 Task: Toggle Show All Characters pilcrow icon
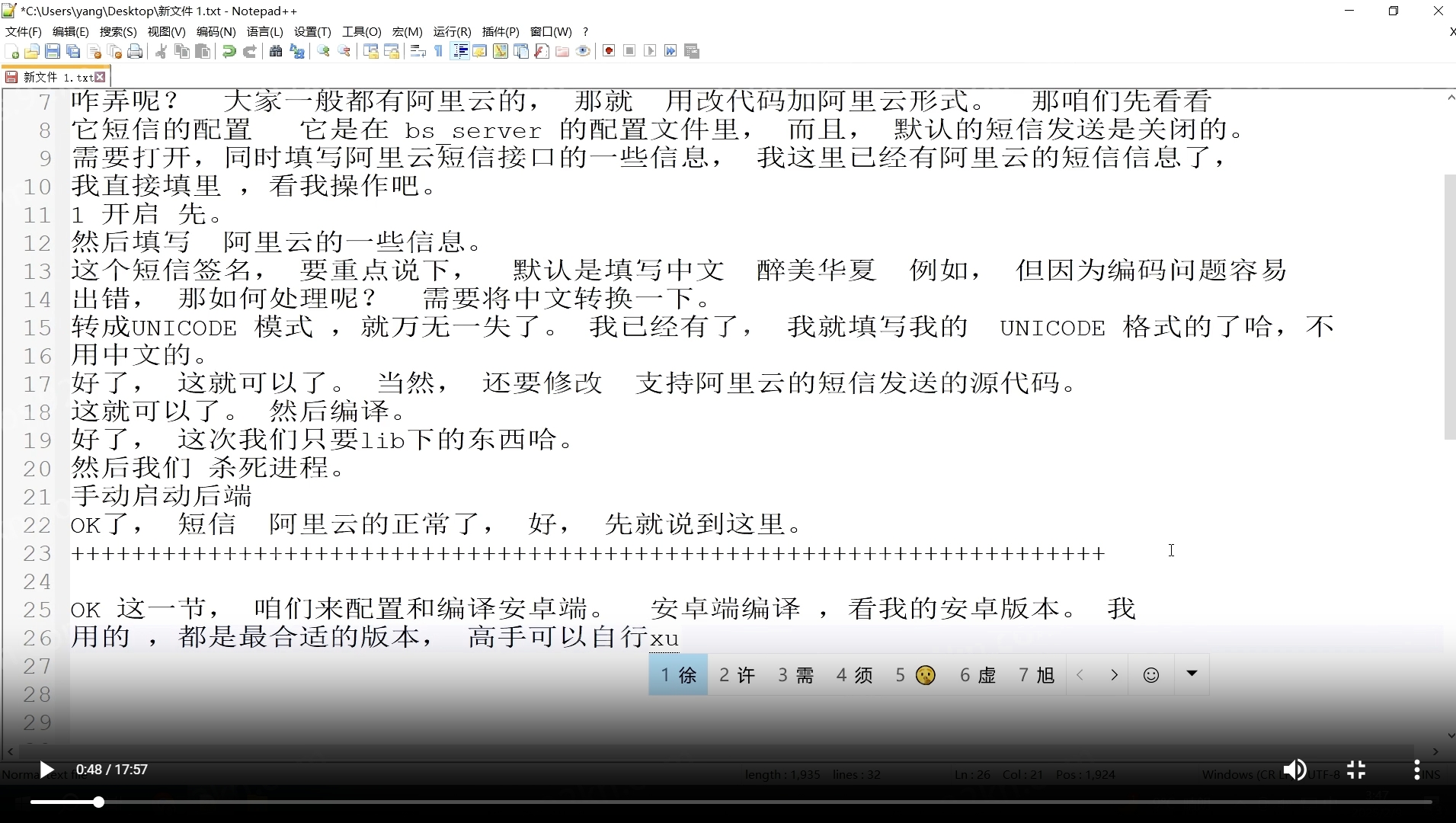(439, 51)
